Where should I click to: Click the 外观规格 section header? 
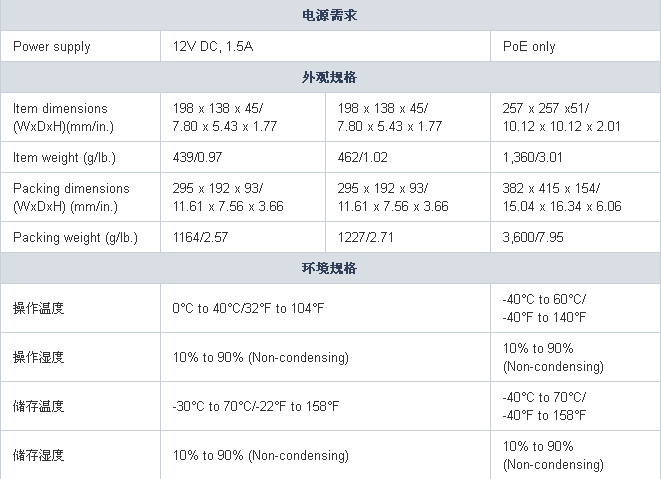pos(329,77)
